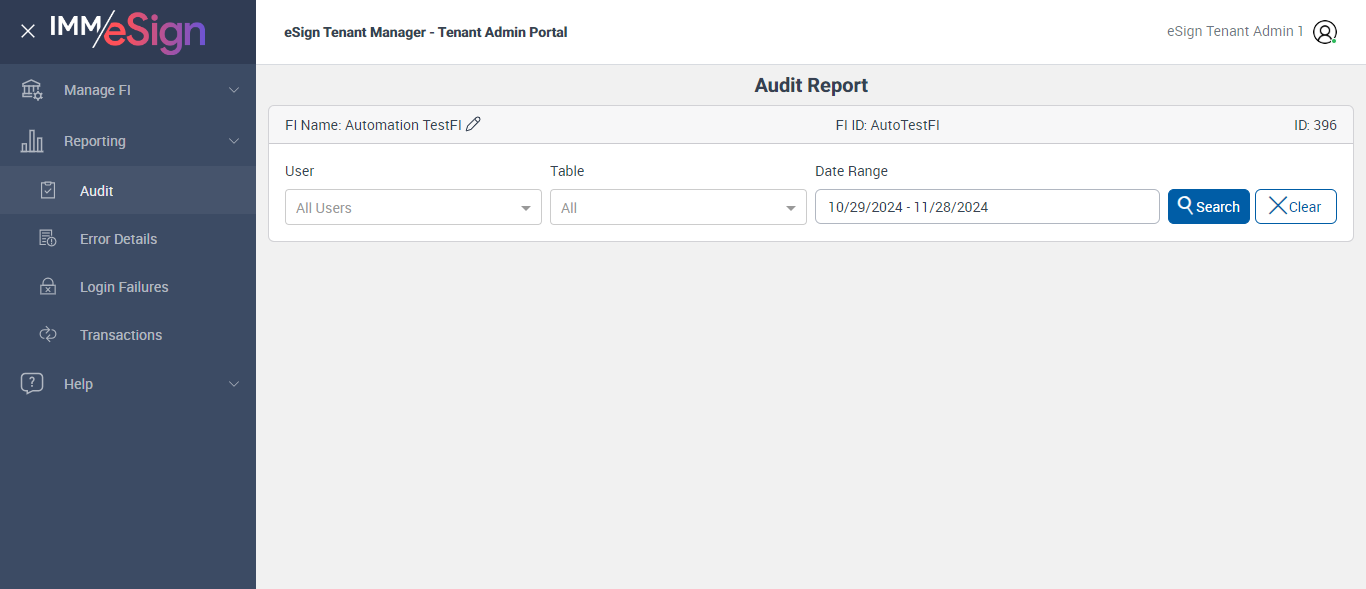Viewport: 1366px width, 589px height.
Task: Click the Manage FI bank icon
Action: (32, 90)
